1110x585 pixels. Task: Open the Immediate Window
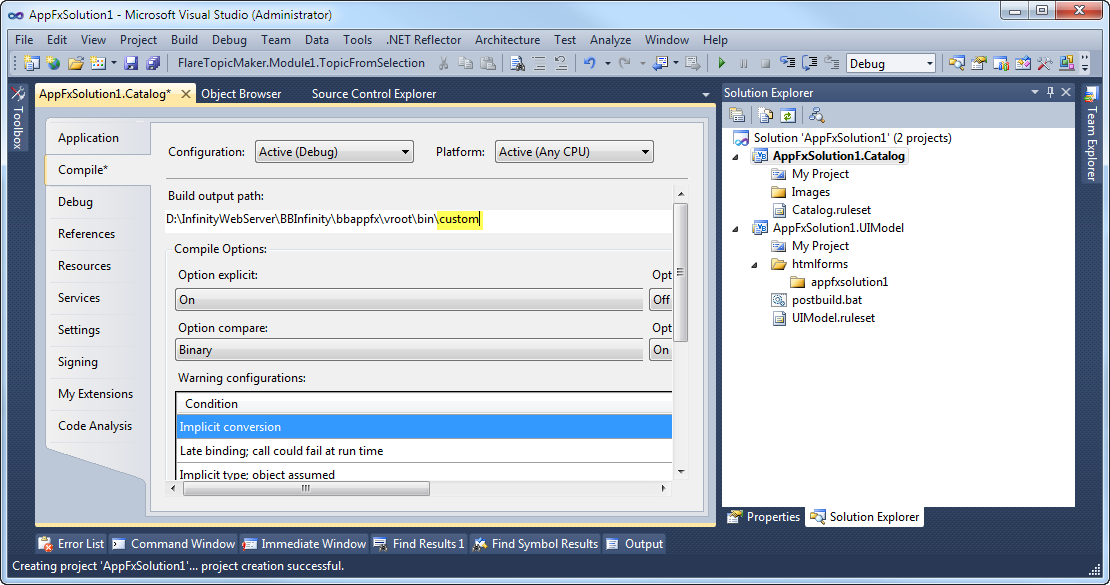305,544
